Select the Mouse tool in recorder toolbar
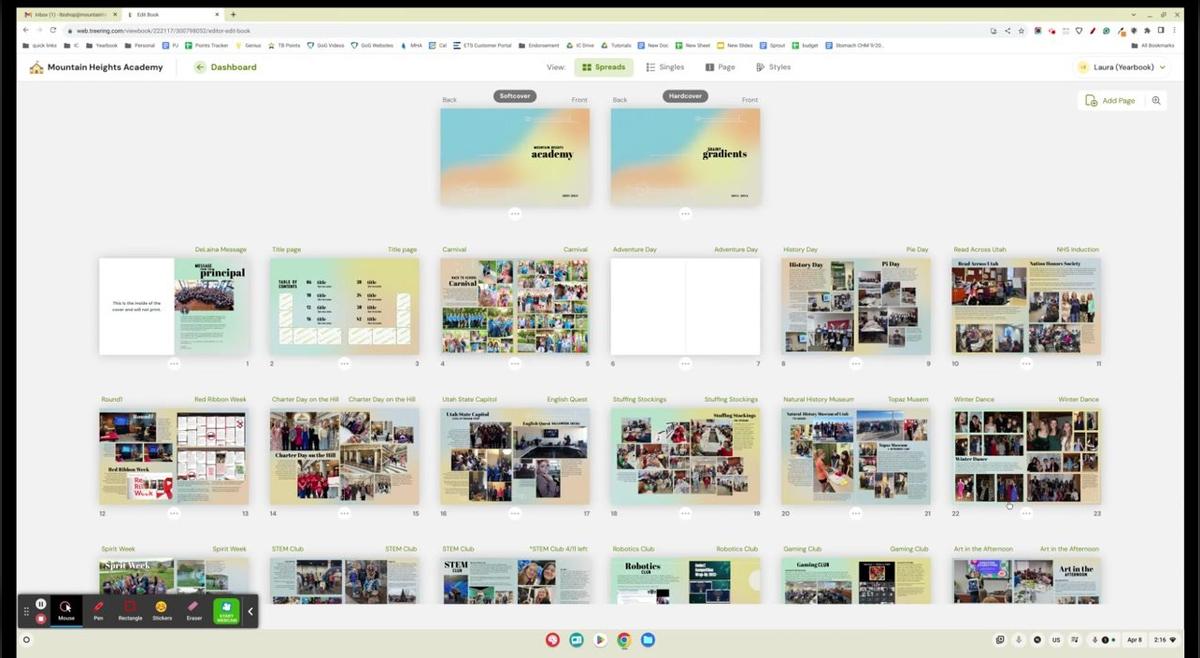The image size is (1200, 658). coord(66,610)
